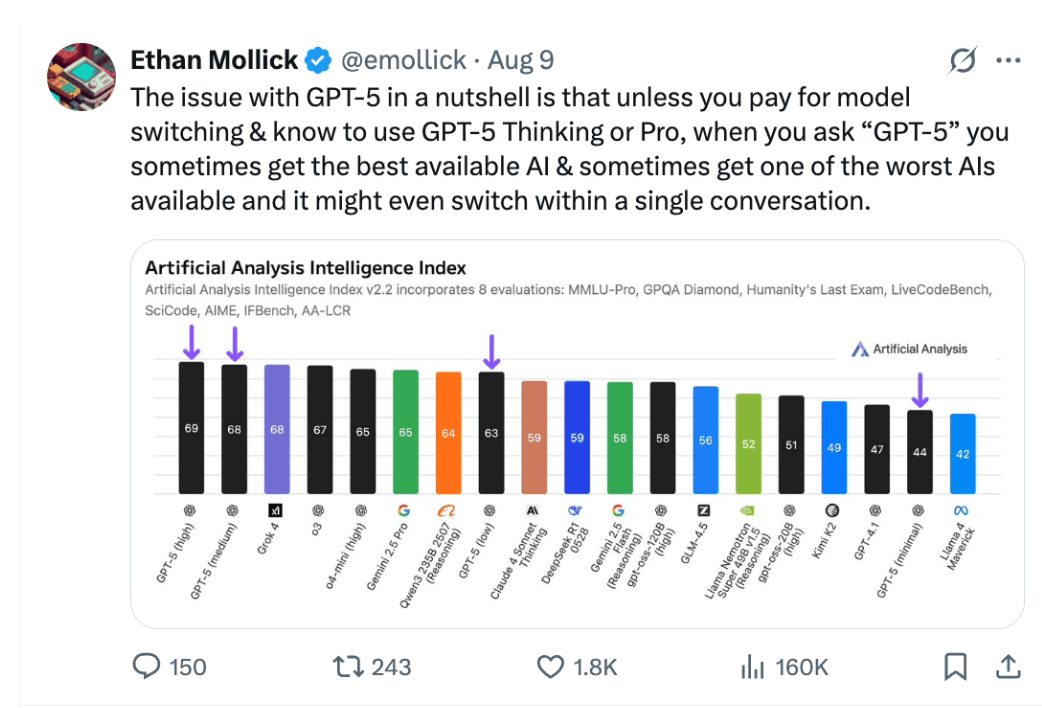Screen dimensions: 1042x708
Task: Click Ethan Mollick's profile avatar
Action: tap(82, 76)
